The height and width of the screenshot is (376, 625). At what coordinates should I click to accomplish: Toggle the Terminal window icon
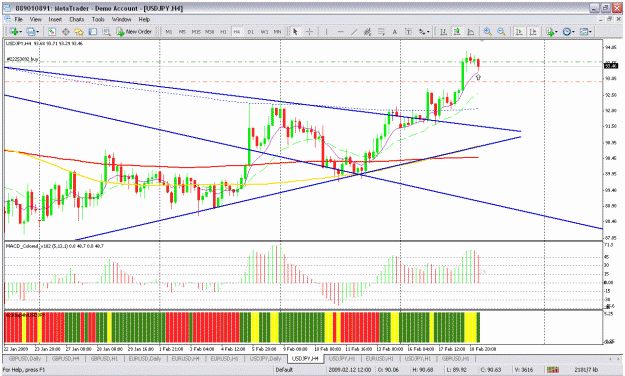(92, 31)
